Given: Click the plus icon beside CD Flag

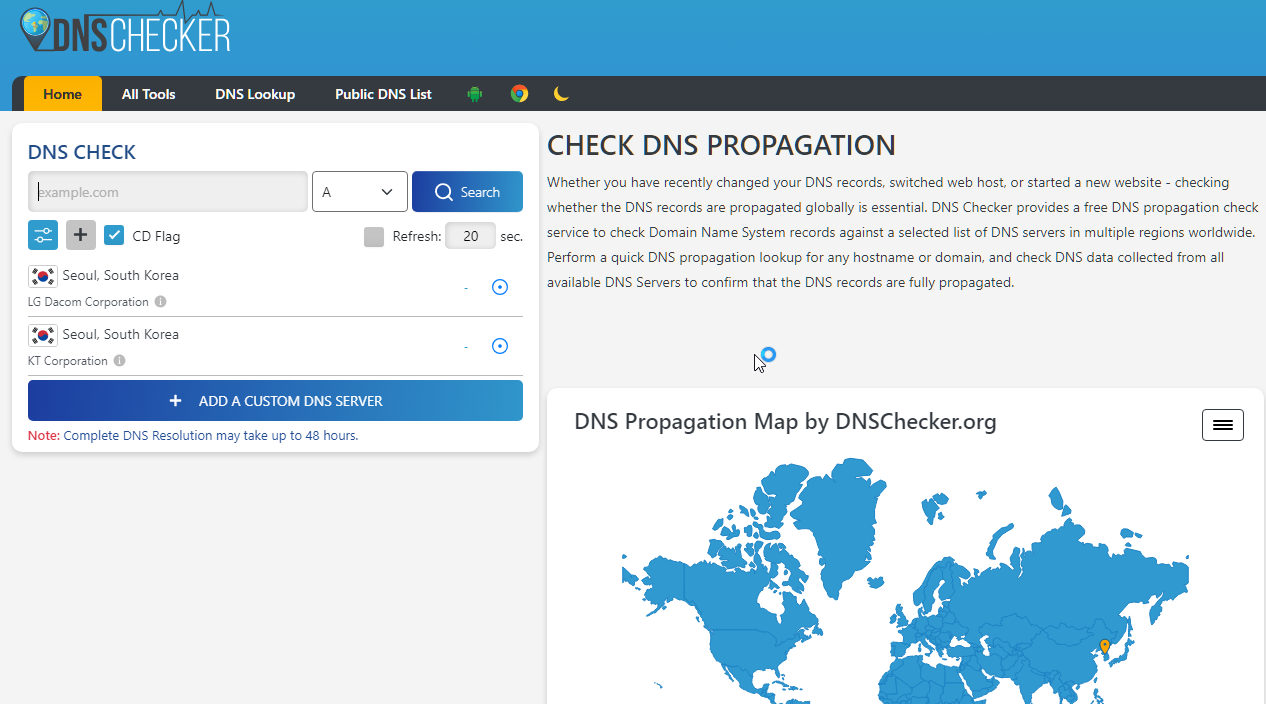Looking at the screenshot, I should coord(81,235).
